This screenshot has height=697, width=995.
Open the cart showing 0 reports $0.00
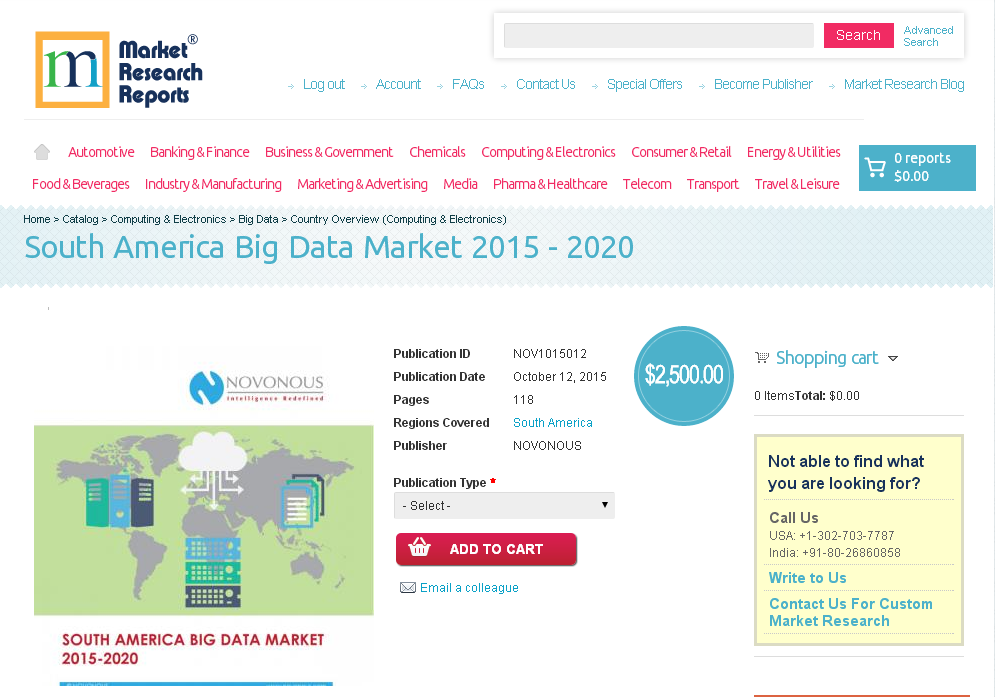click(916, 167)
